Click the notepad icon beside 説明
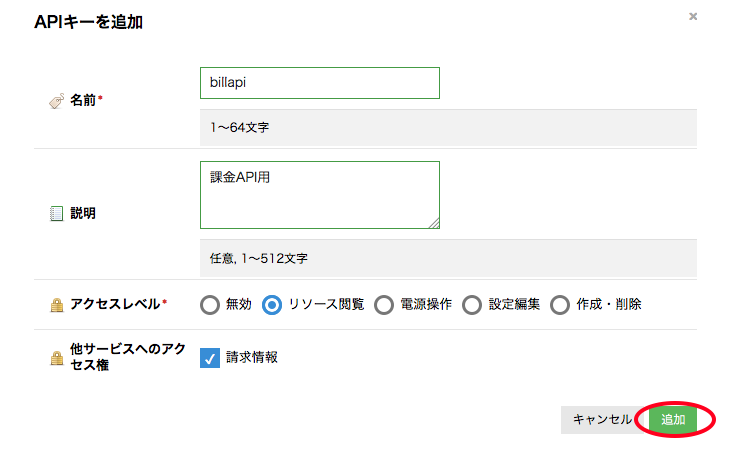This screenshot has height=450, width=741. click(56, 213)
